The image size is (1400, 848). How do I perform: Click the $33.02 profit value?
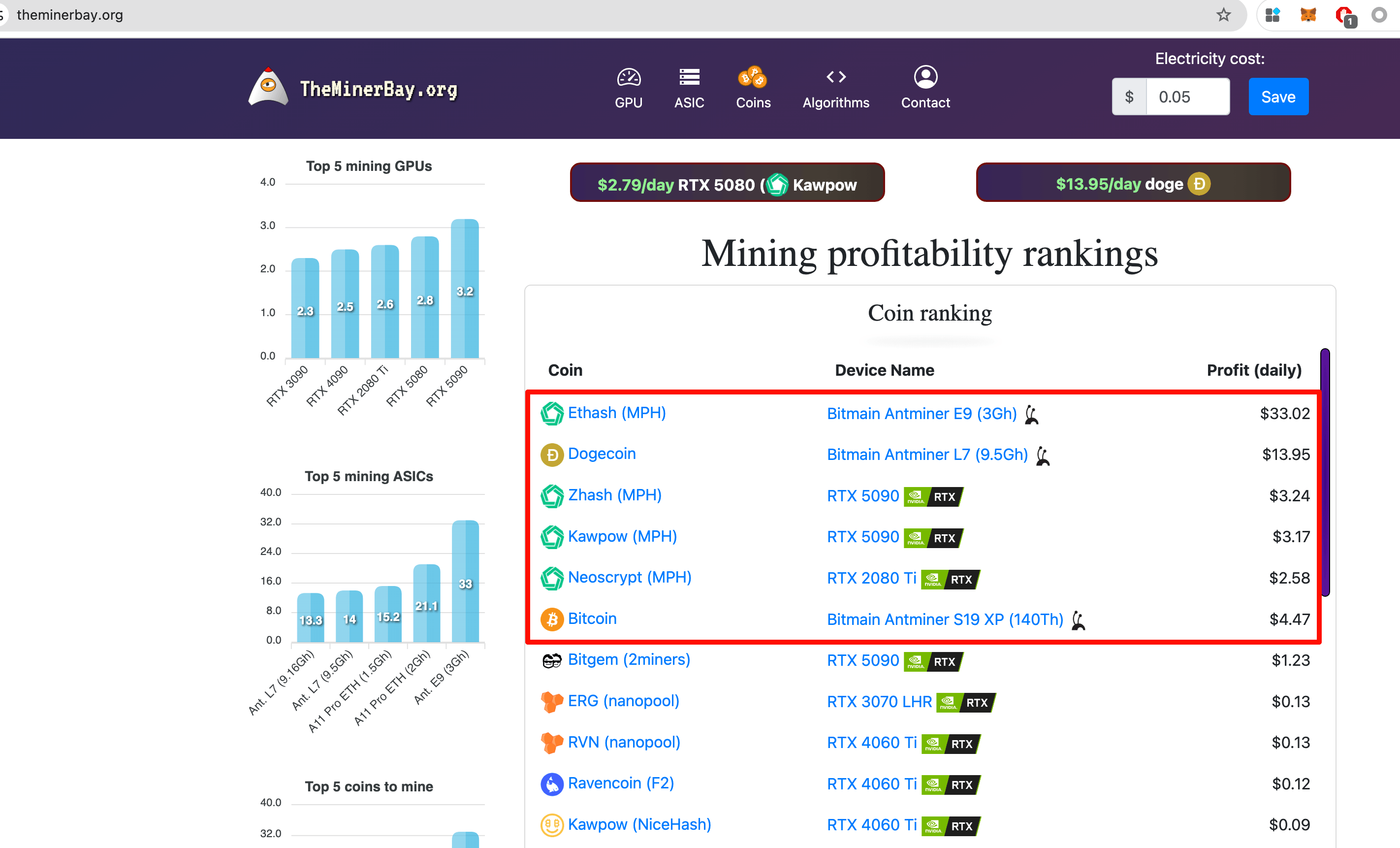pyautogui.click(x=1285, y=414)
